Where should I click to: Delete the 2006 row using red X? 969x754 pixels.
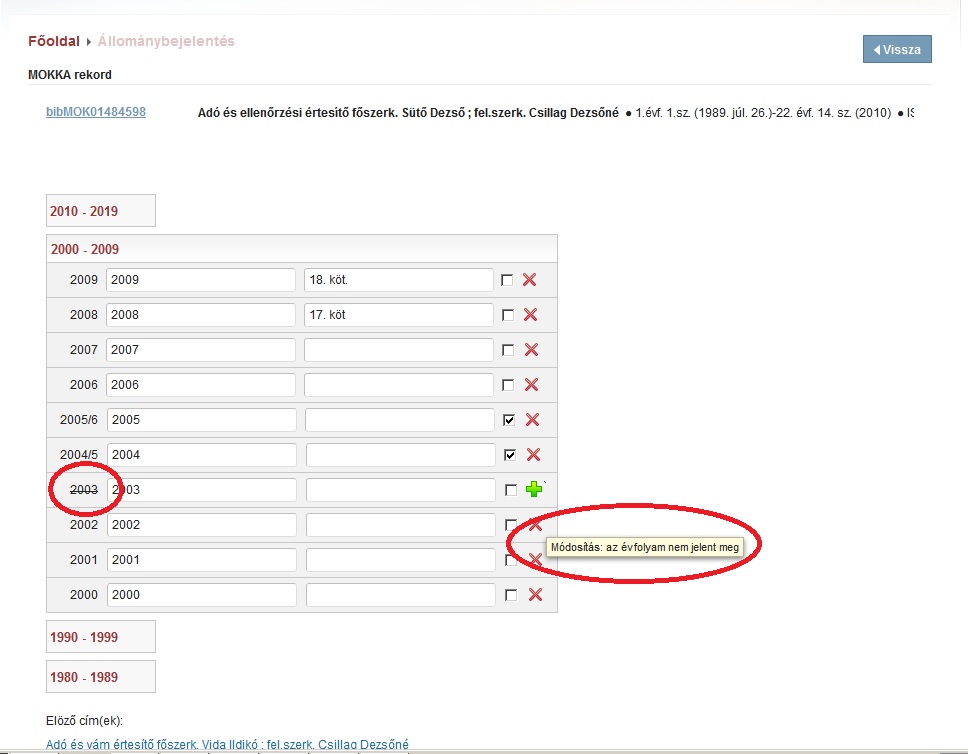point(531,385)
